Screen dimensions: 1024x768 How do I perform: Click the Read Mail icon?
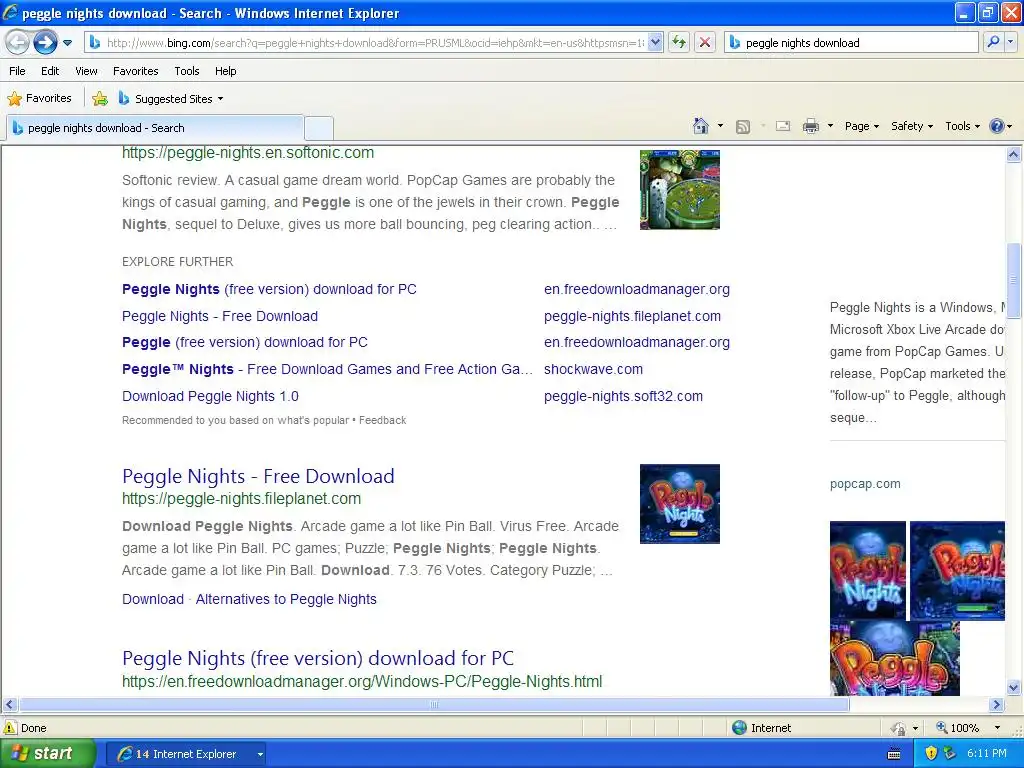click(783, 126)
